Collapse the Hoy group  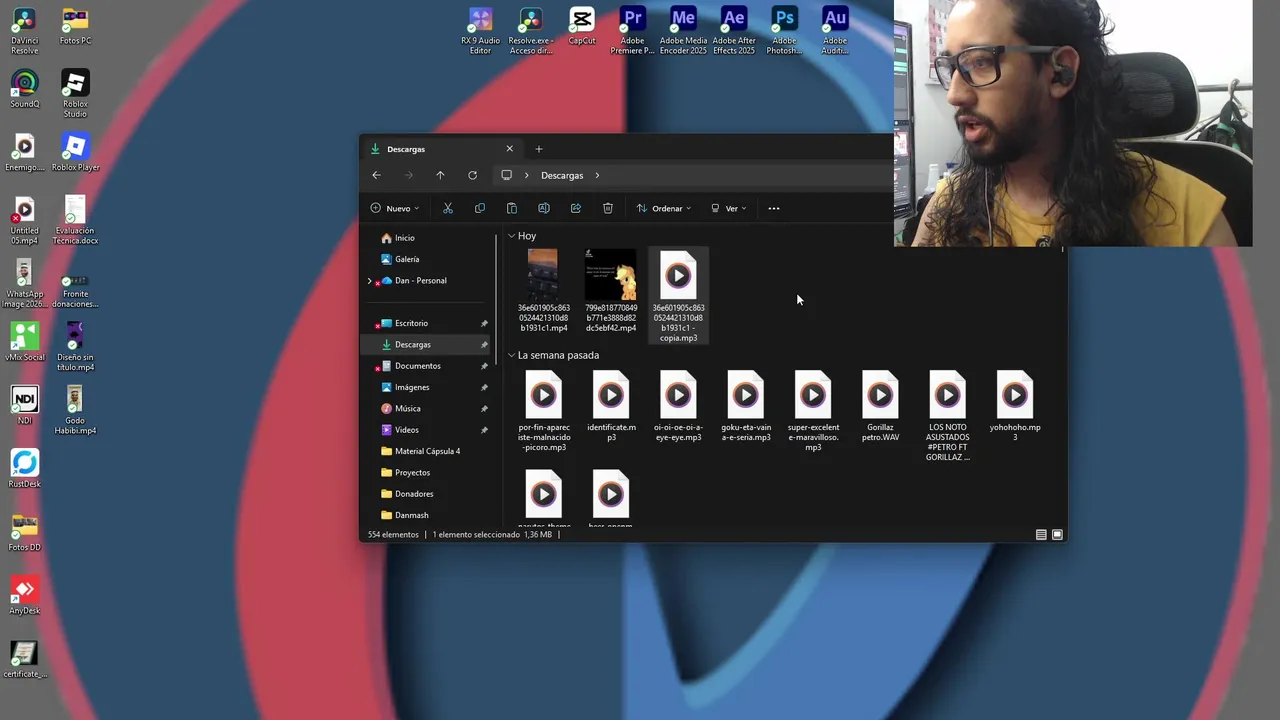click(511, 236)
